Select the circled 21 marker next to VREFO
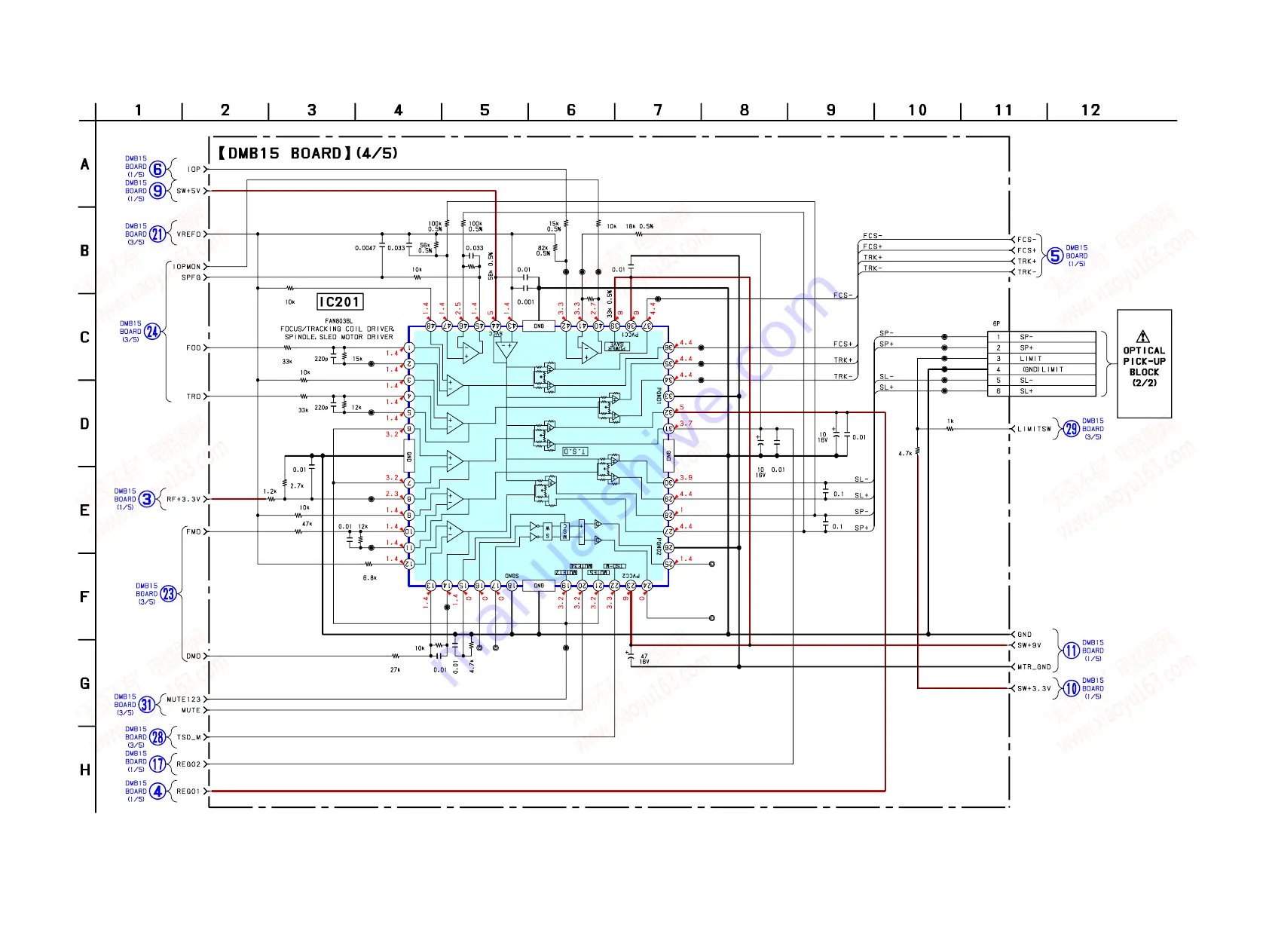Viewport: 1266px width, 952px height. pyautogui.click(x=157, y=234)
